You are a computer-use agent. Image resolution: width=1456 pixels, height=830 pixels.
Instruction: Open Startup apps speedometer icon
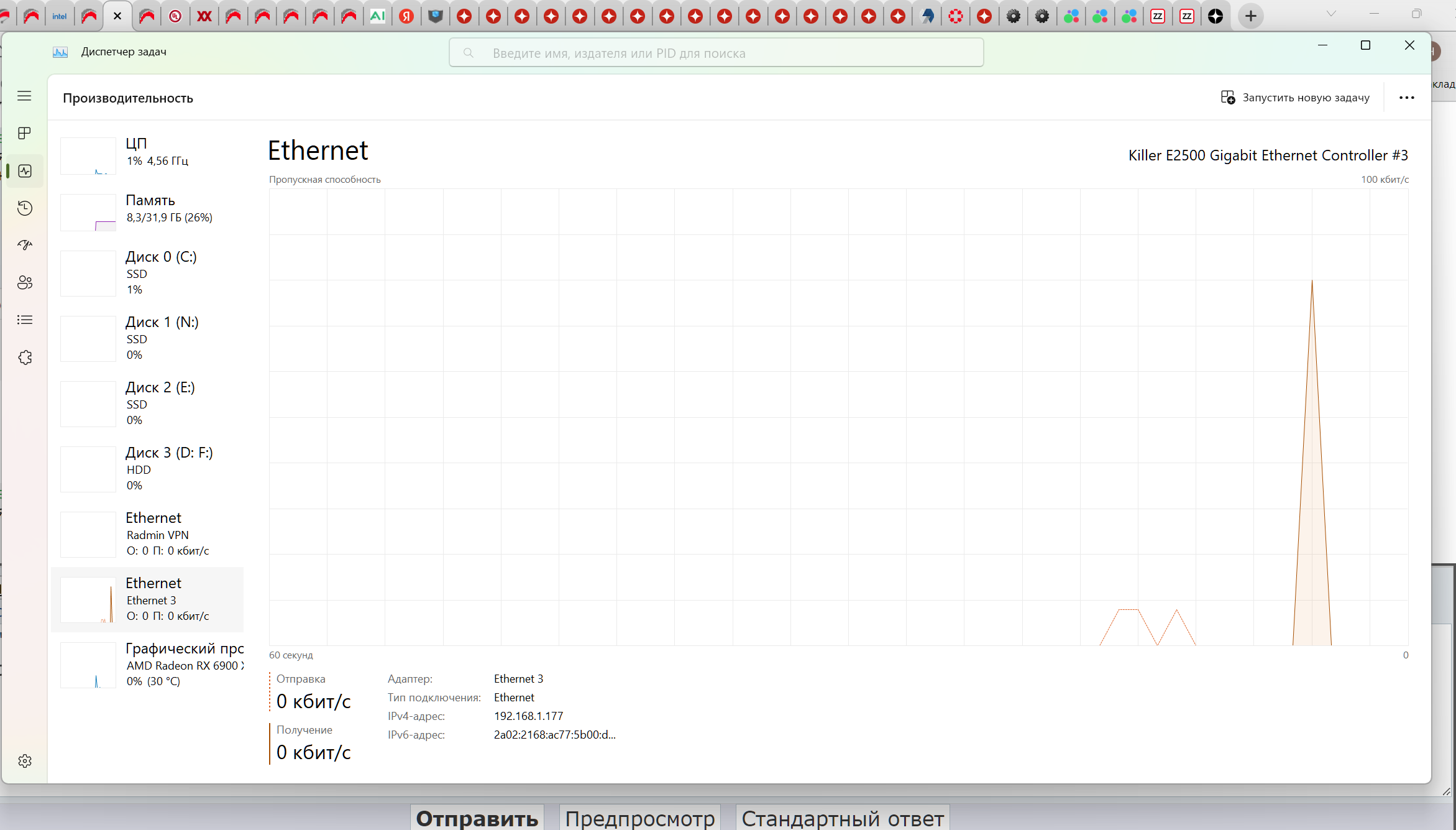[24, 246]
